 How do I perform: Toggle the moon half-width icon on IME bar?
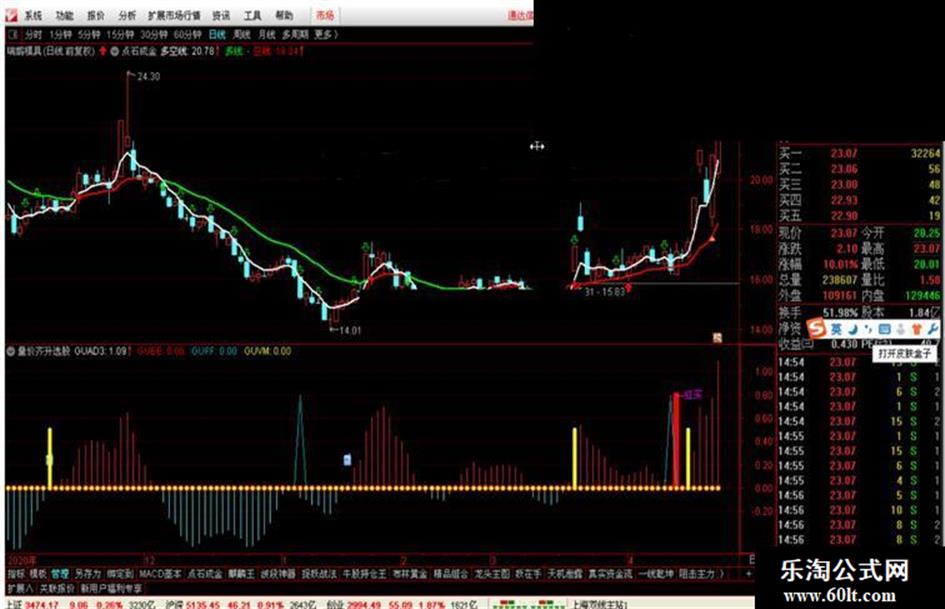[x=853, y=329]
